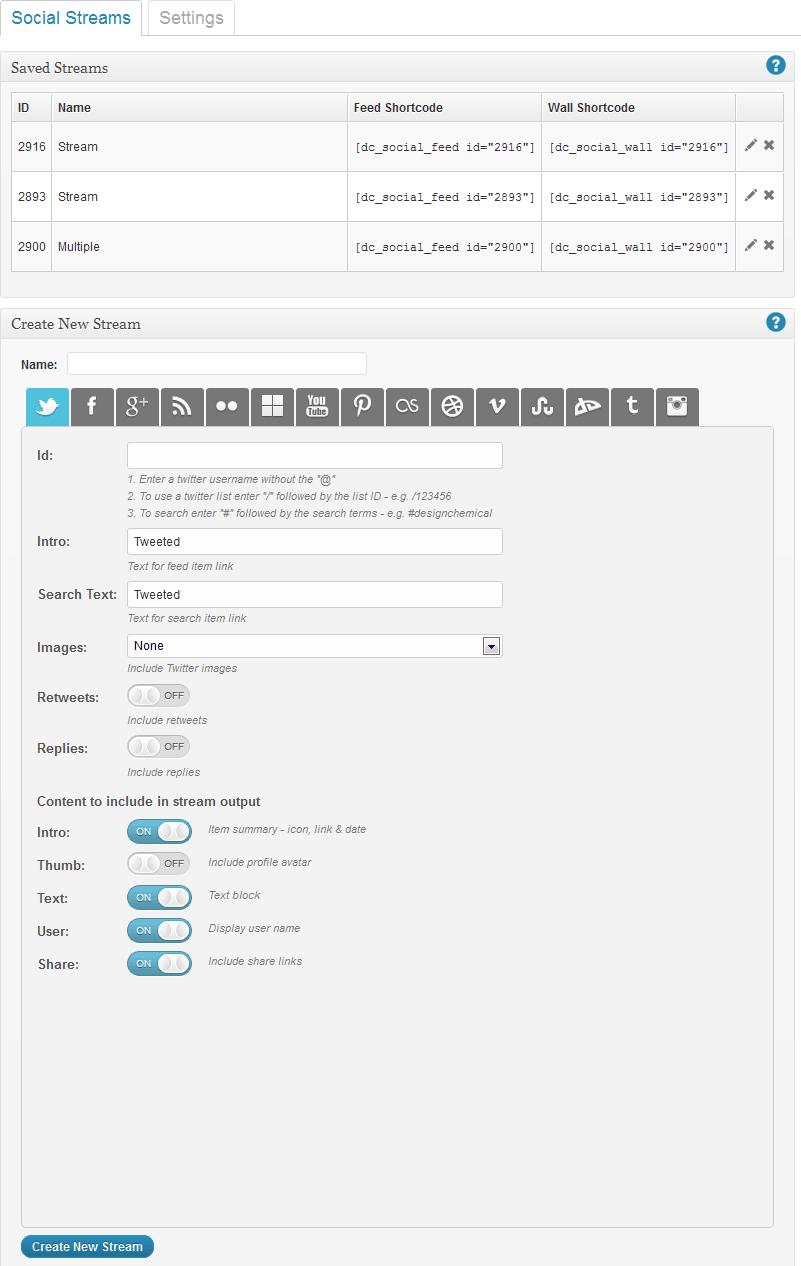This screenshot has width=801, height=1266.
Task: Select the Vimeo stream type icon
Action: point(496,407)
